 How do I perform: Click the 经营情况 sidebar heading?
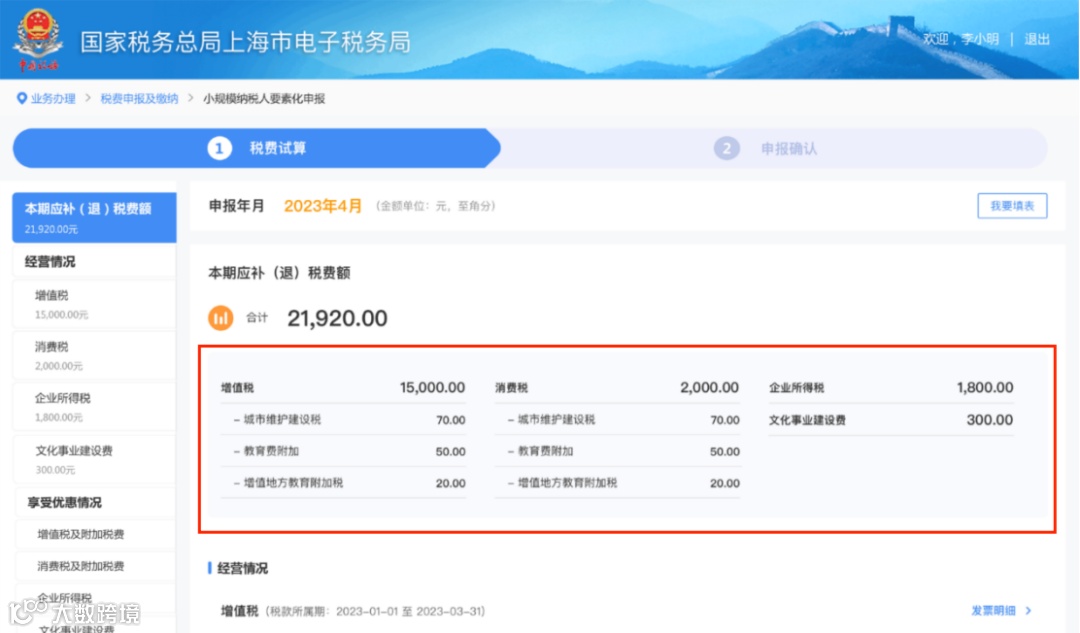coord(50,262)
